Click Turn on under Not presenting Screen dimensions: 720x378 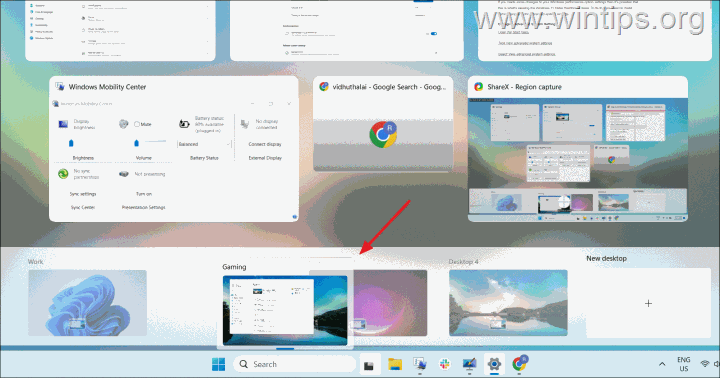[144, 194]
